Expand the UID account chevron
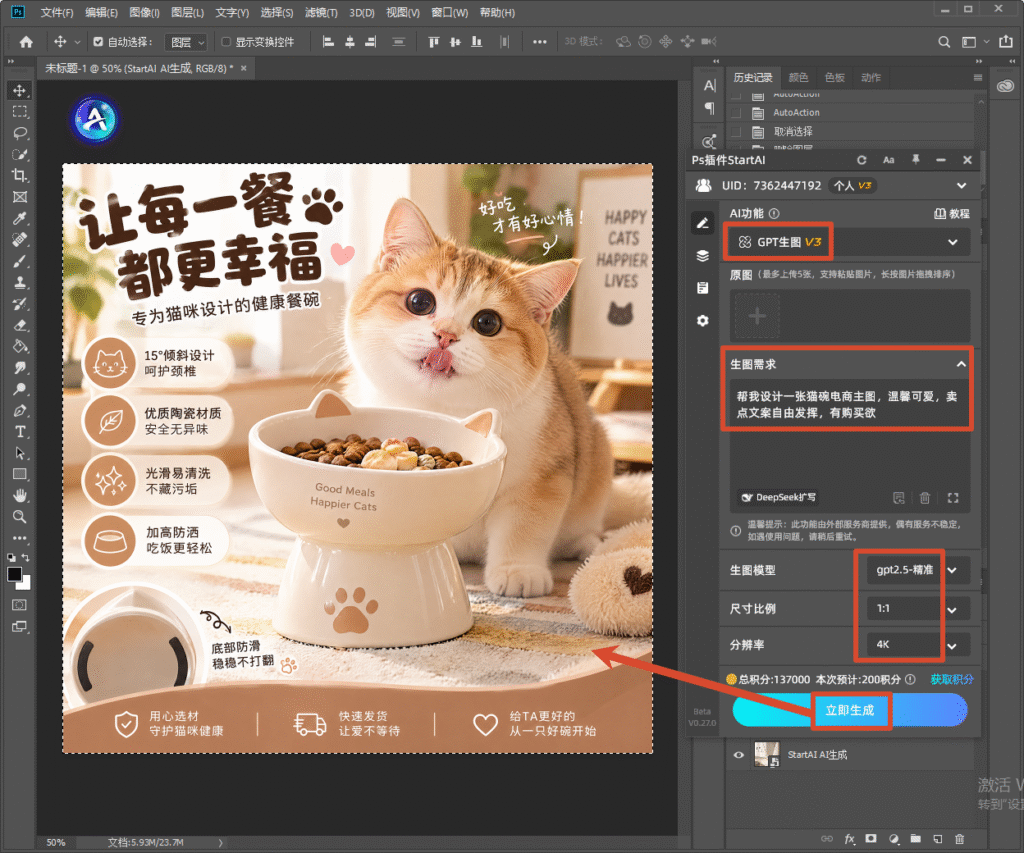1024x853 pixels. [961, 186]
